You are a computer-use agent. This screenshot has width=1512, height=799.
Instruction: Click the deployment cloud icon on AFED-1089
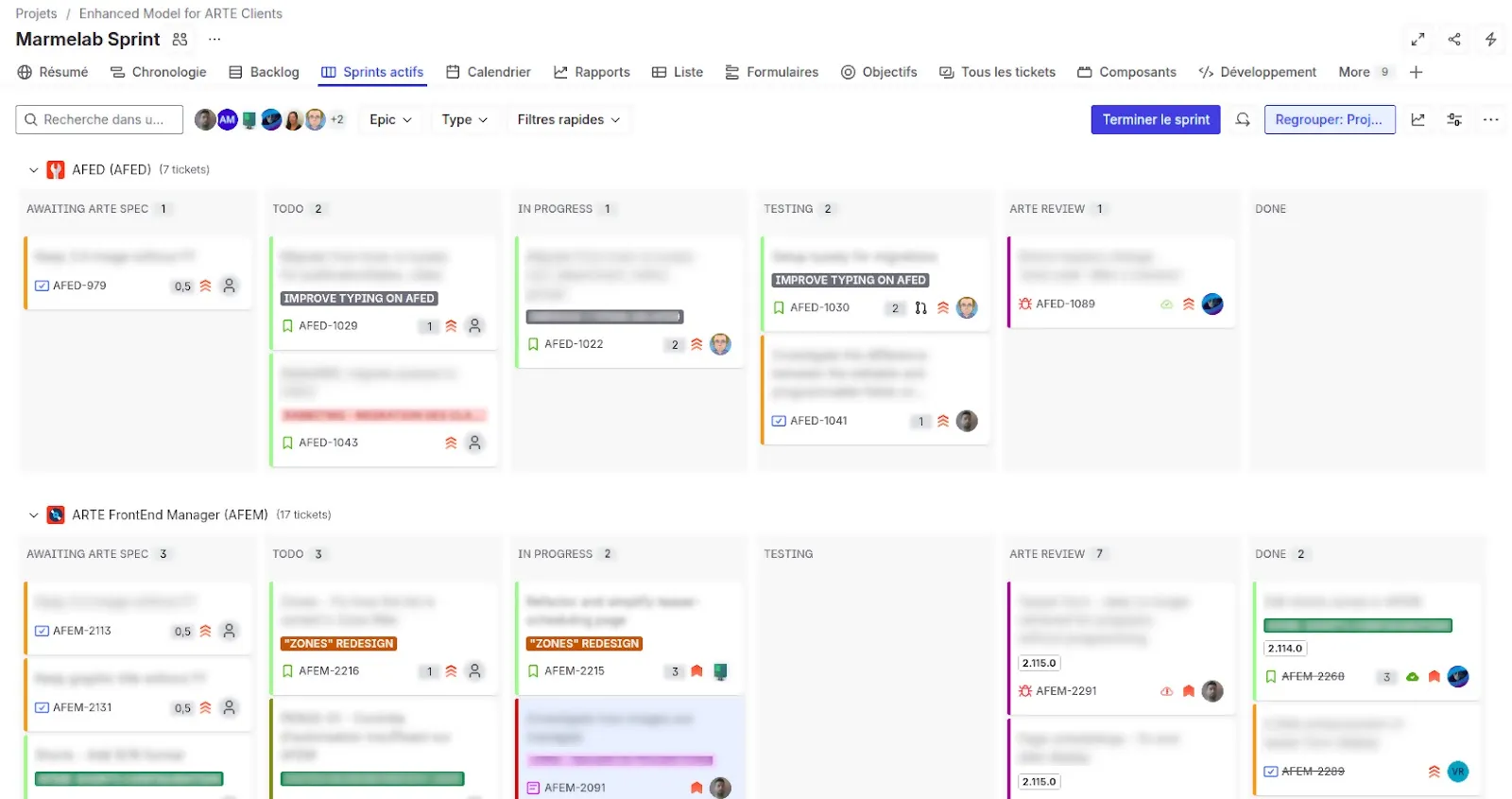click(x=1166, y=304)
